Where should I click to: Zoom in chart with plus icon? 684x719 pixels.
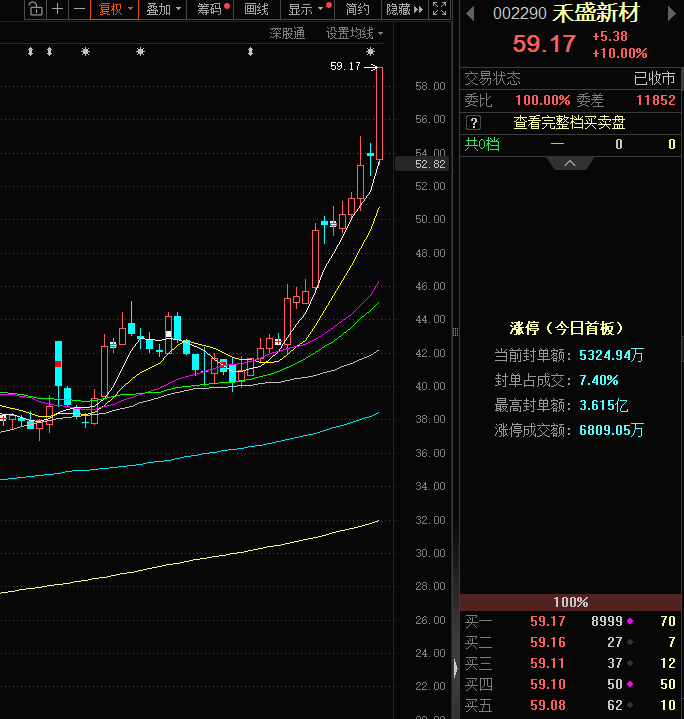(58, 10)
